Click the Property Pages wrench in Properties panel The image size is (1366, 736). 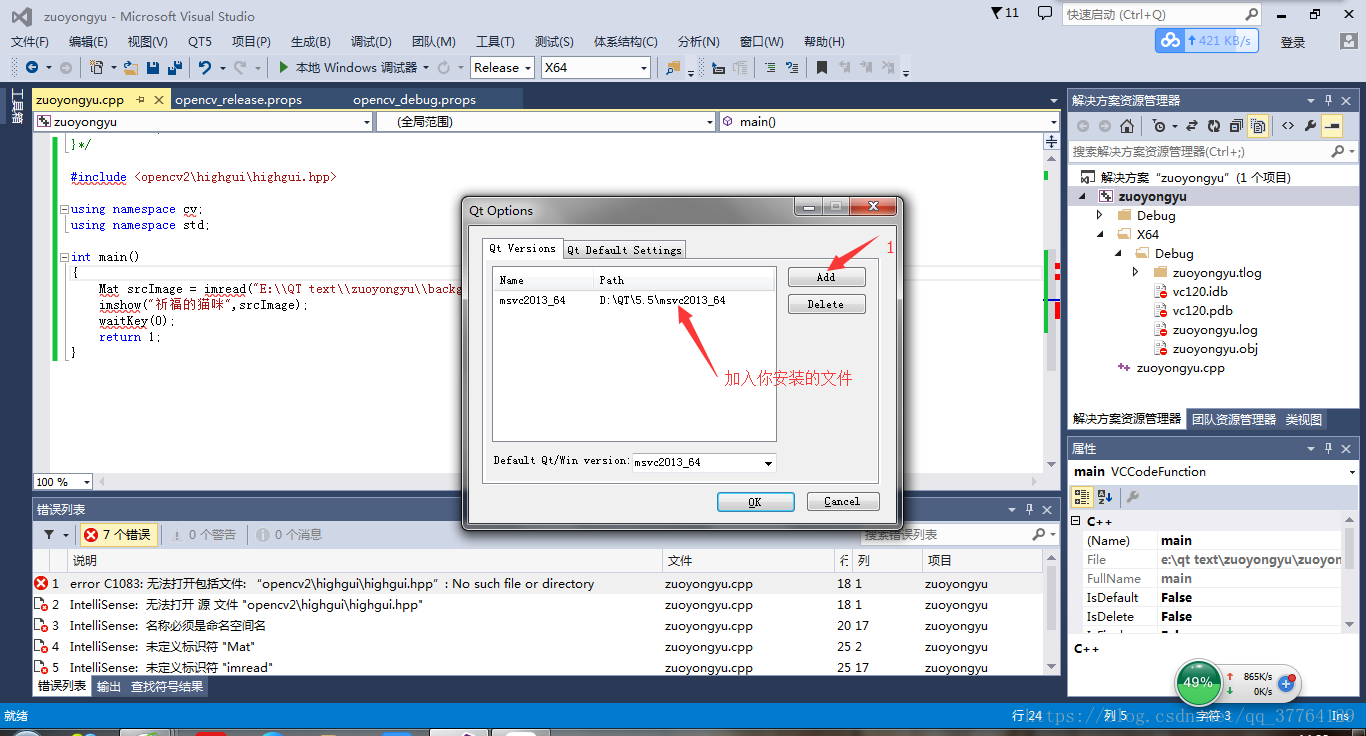[x=1133, y=496]
